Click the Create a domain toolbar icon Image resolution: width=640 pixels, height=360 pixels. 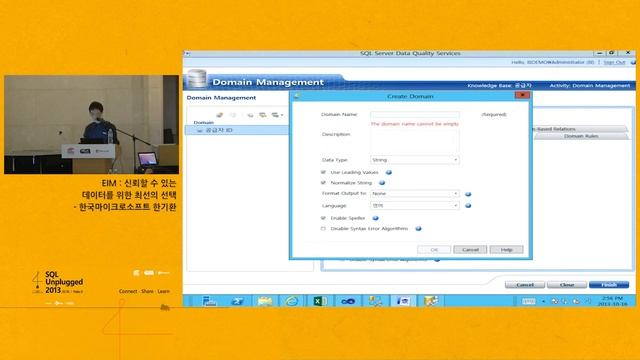(220, 115)
